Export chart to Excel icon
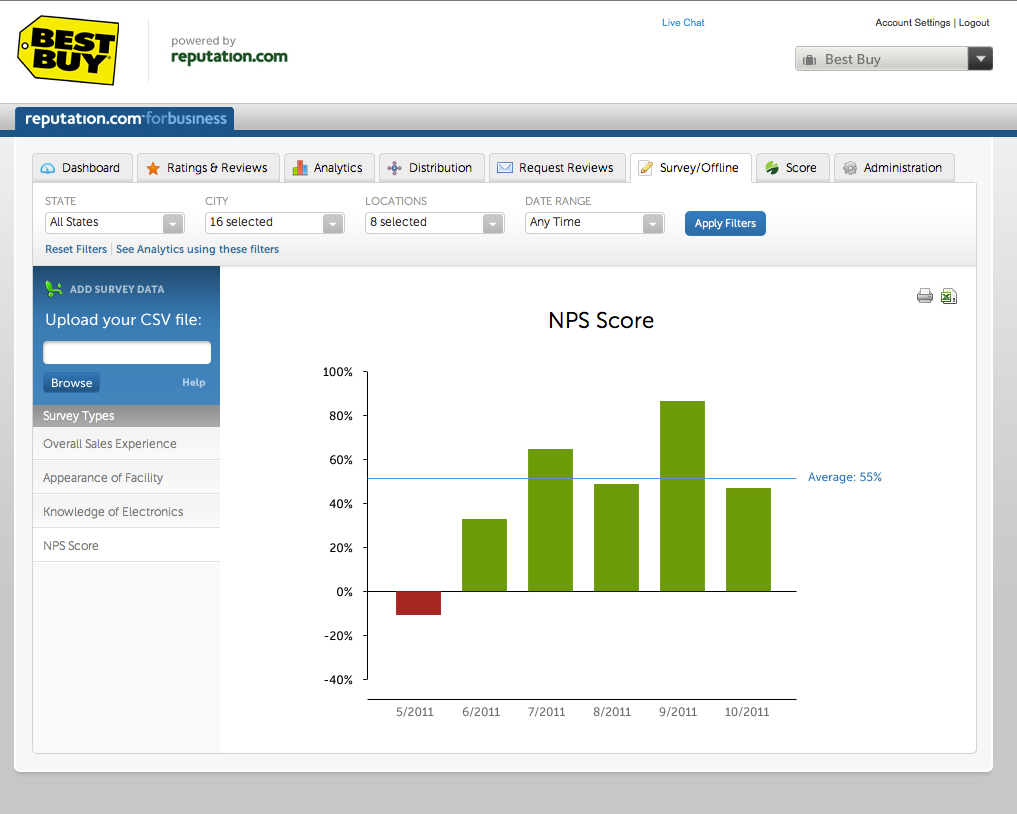Viewport: 1017px width, 814px height. tap(949, 296)
